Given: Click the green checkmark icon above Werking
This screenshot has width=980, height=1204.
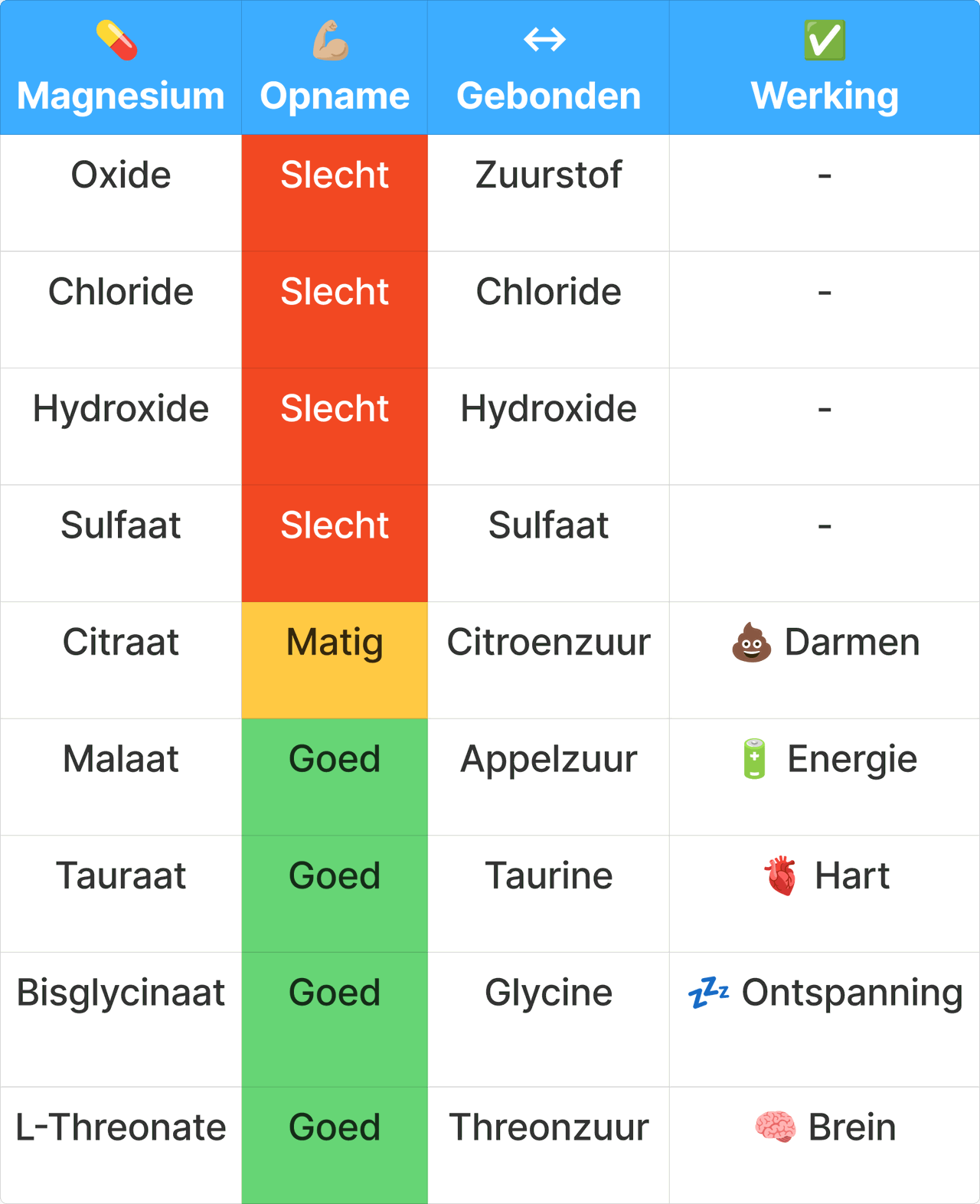Looking at the screenshot, I should [x=825, y=41].
